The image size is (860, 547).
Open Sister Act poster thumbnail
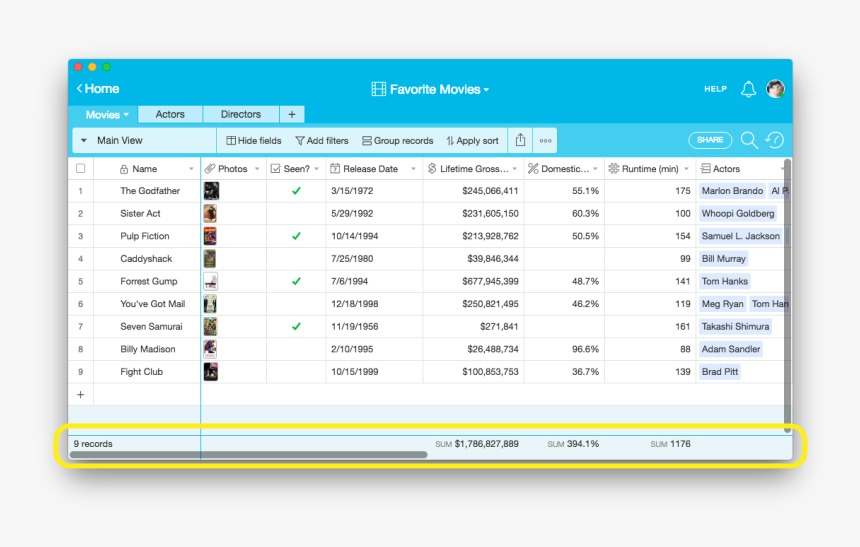[x=210, y=213]
